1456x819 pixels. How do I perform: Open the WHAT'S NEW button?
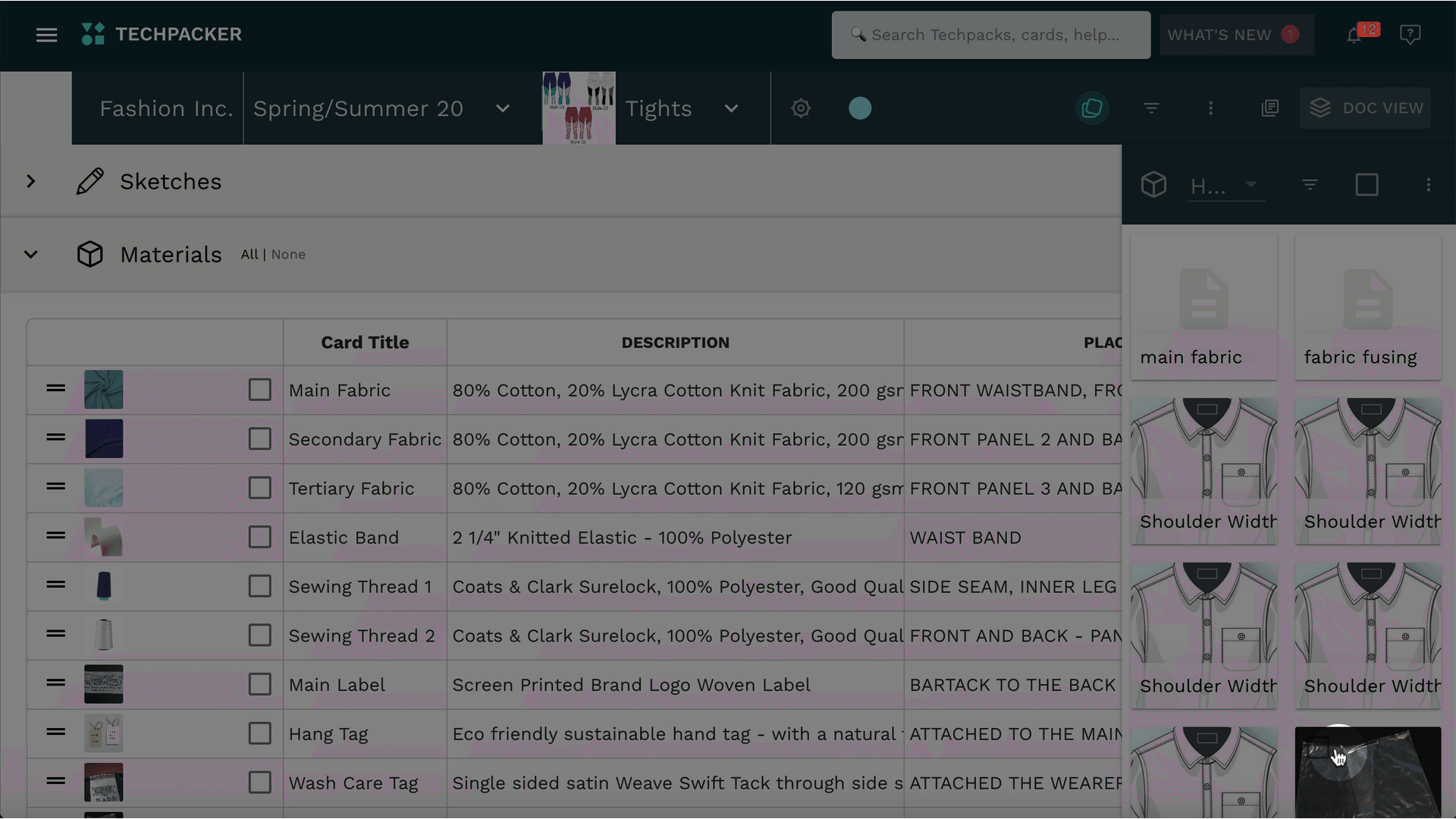[1237, 35]
